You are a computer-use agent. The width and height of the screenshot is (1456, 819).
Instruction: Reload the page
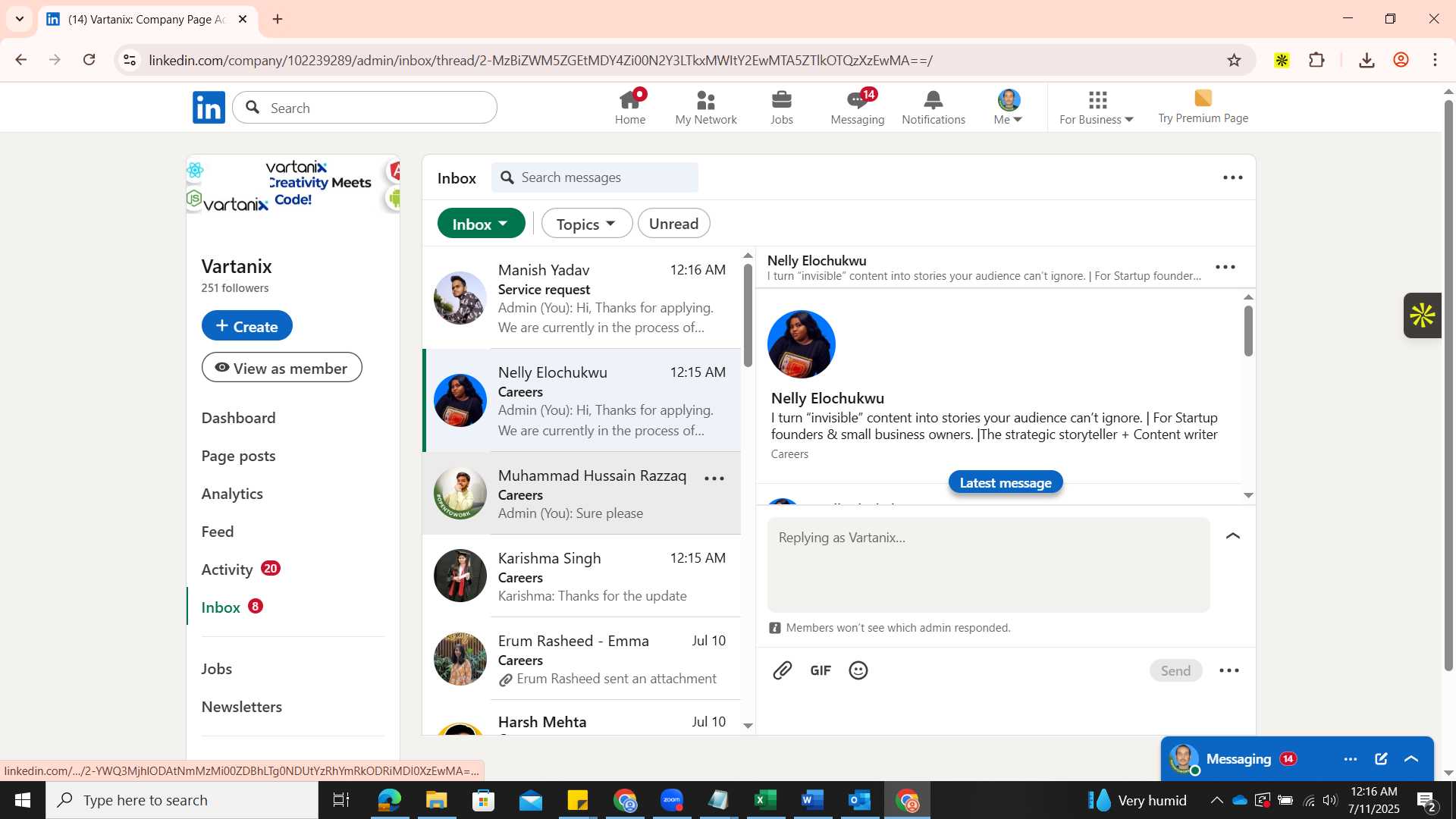pyautogui.click(x=89, y=60)
